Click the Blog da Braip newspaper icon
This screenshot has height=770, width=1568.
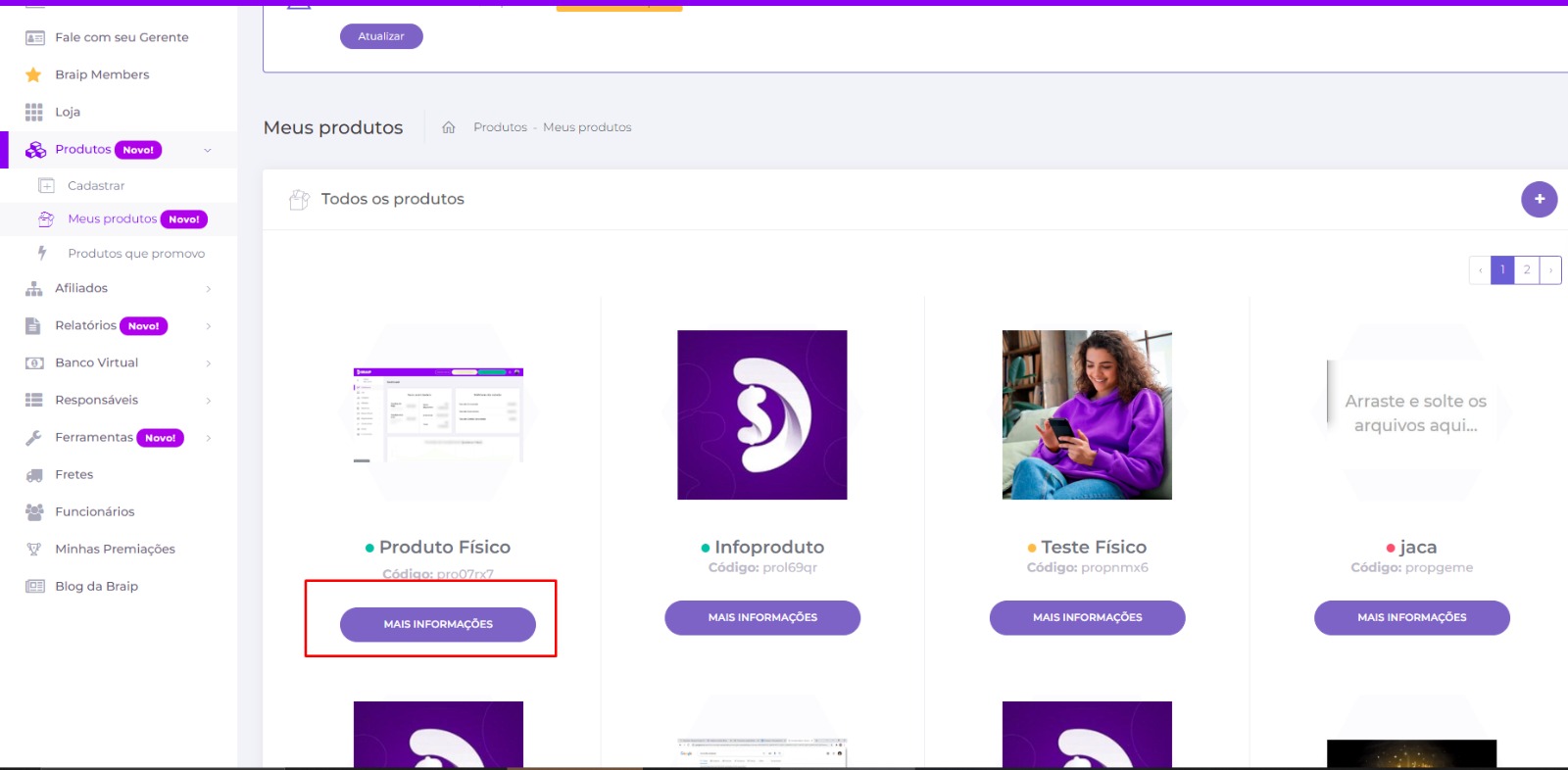[x=35, y=587]
